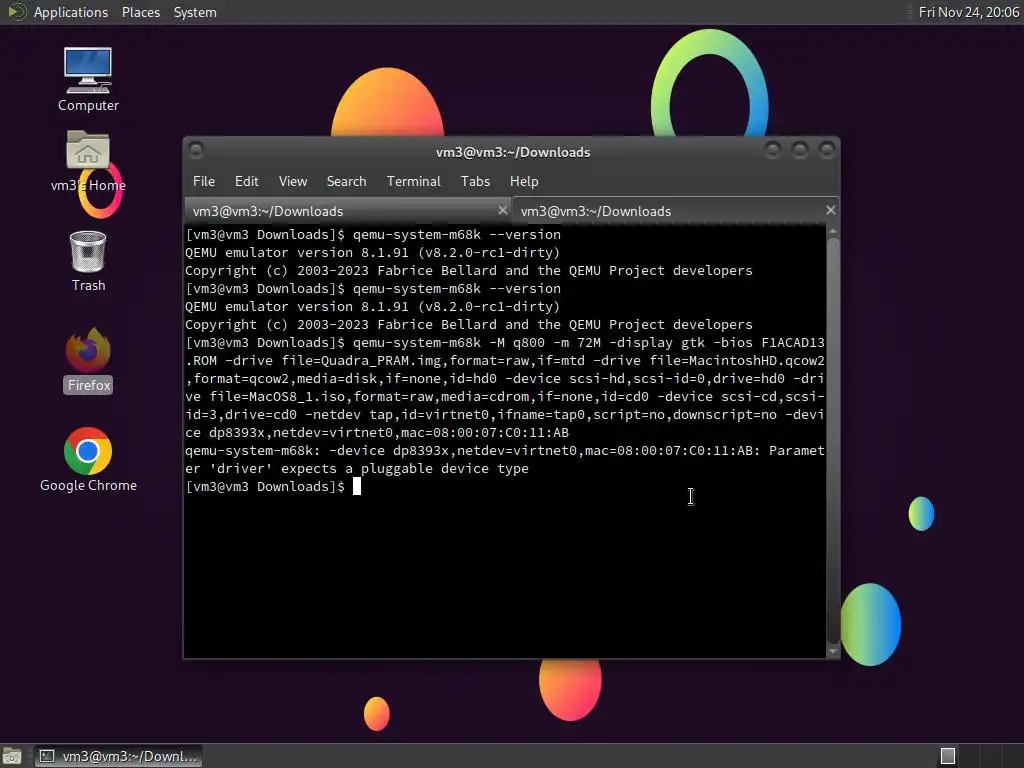Open the terminal View menu
Screen dimensions: 1024x768
[293, 182]
